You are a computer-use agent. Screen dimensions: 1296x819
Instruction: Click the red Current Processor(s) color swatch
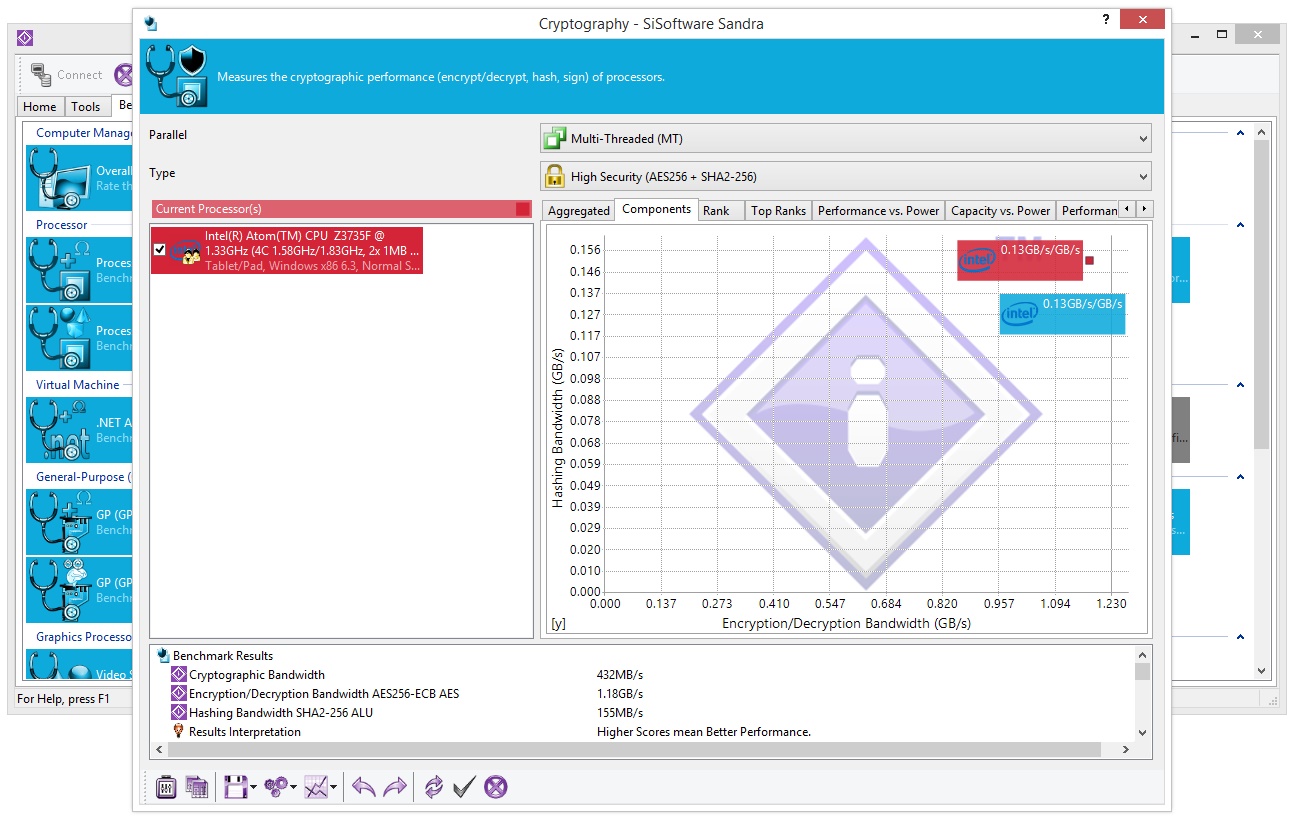[x=523, y=209]
